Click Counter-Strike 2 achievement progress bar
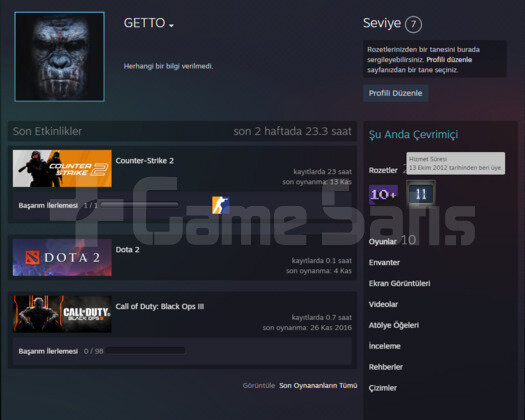Viewport: 525px width, 420px height. [140, 205]
